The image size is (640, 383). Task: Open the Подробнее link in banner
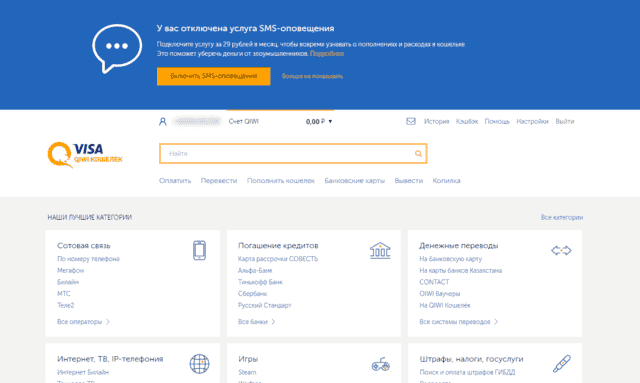click(x=327, y=53)
